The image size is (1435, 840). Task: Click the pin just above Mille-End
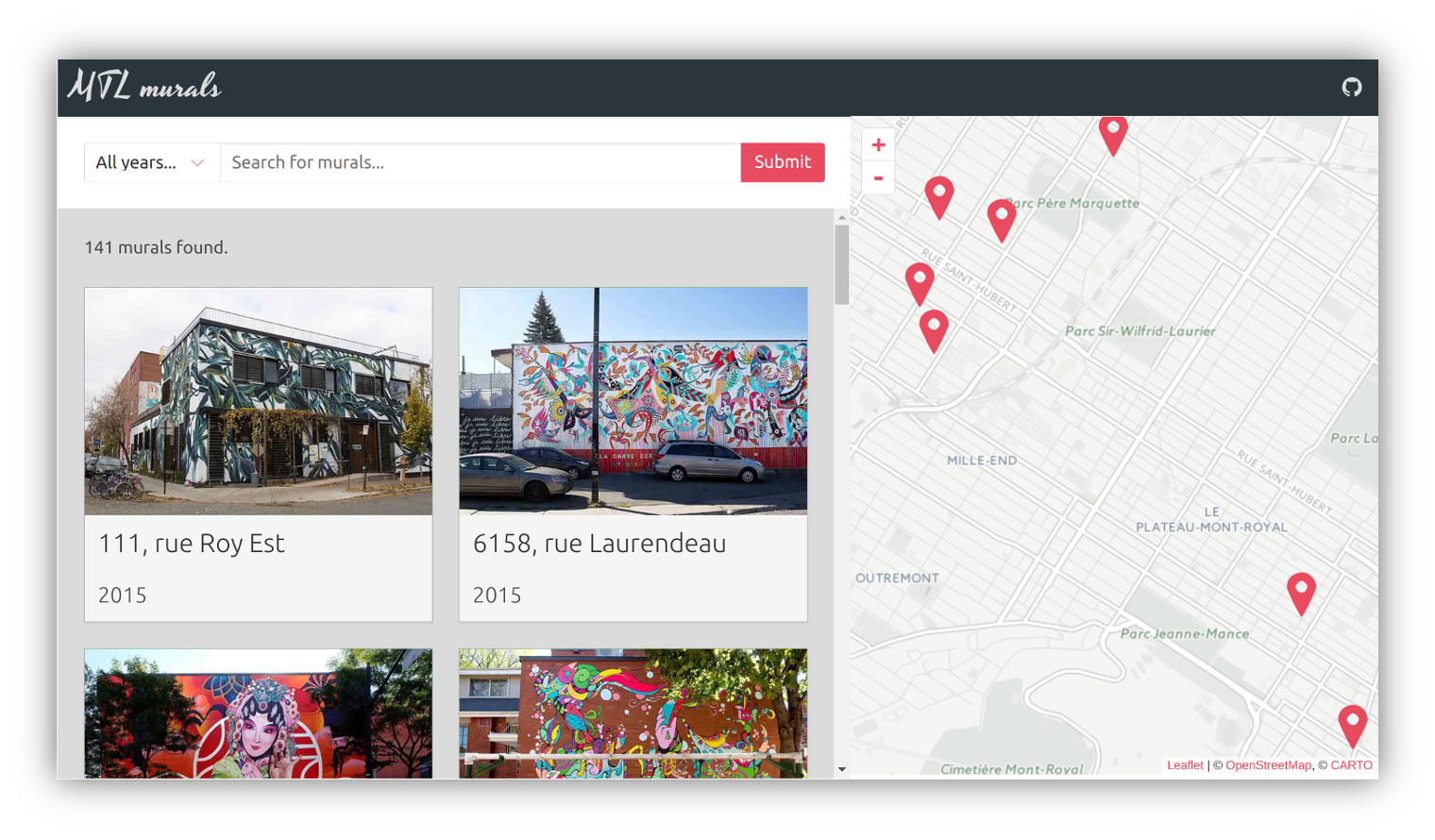pos(934,331)
